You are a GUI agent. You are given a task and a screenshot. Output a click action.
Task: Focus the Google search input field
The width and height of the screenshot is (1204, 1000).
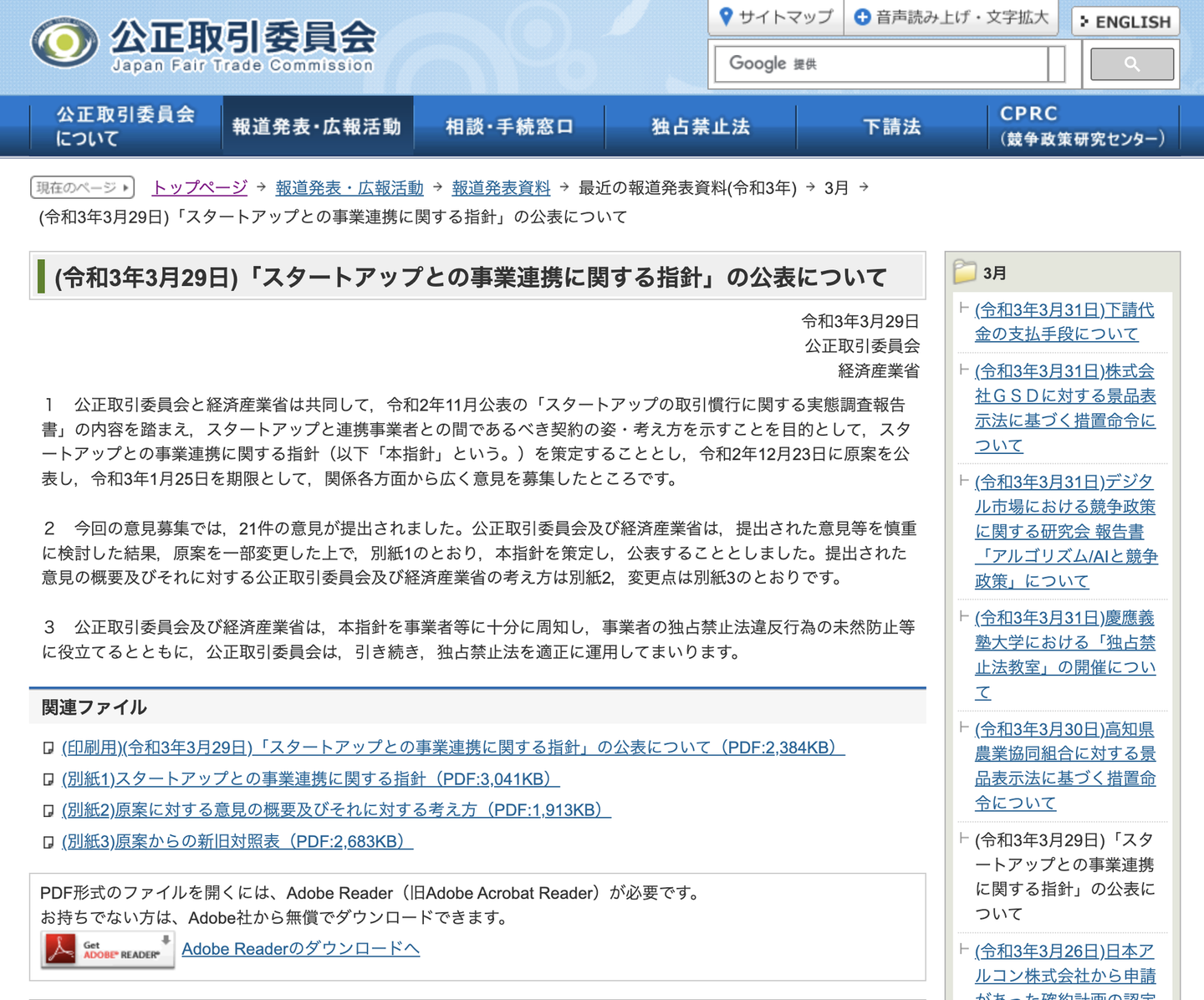coord(880,64)
